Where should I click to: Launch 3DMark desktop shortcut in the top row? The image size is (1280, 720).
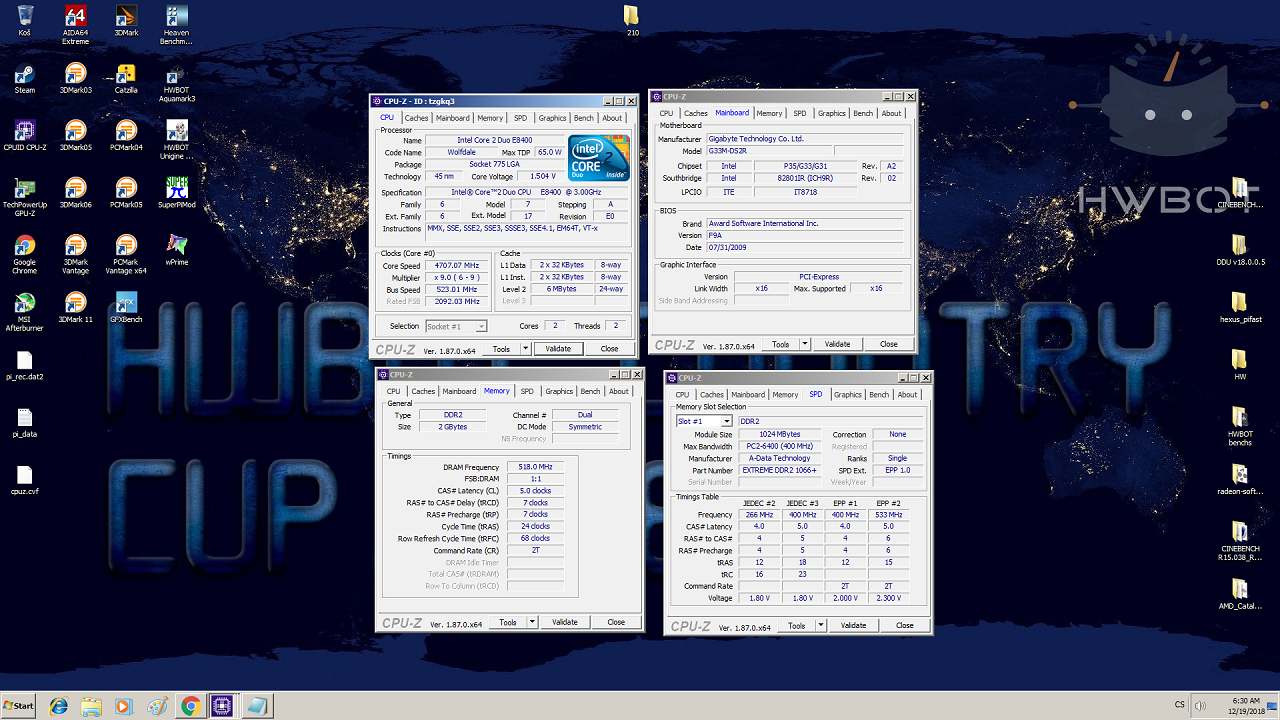pos(126,22)
